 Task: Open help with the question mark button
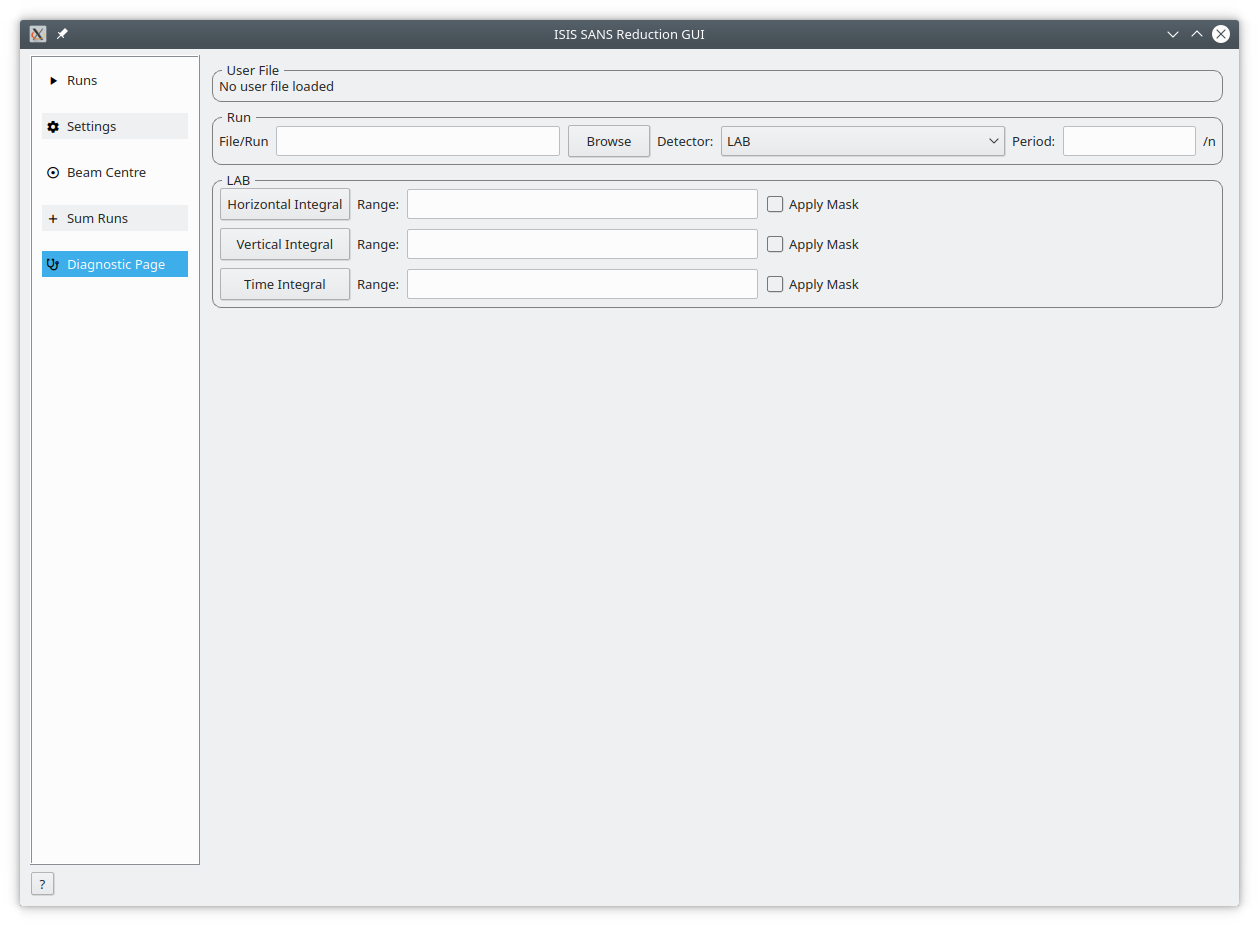pyautogui.click(x=42, y=884)
